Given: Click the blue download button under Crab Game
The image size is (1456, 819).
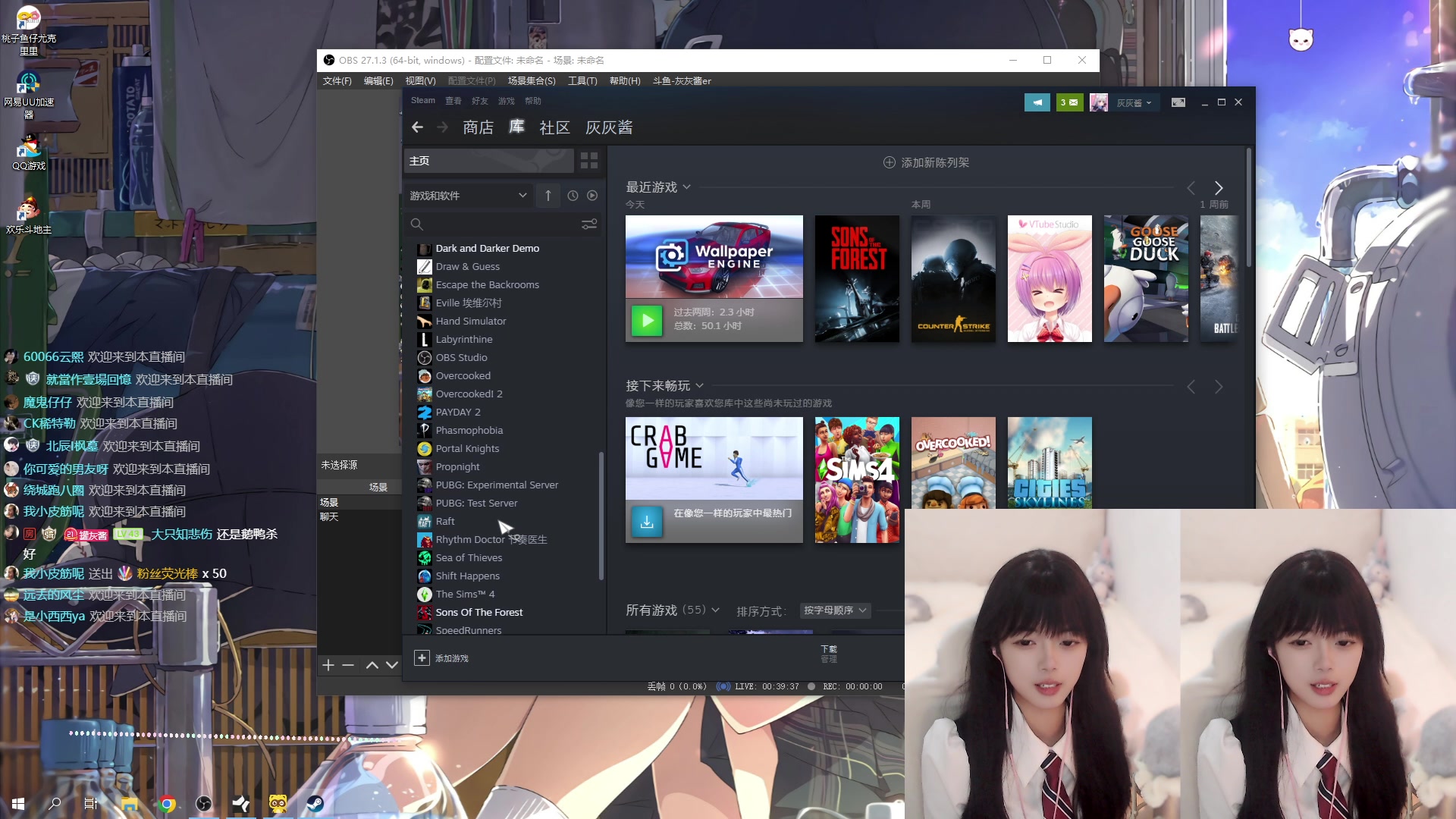Looking at the screenshot, I should 647,522.
